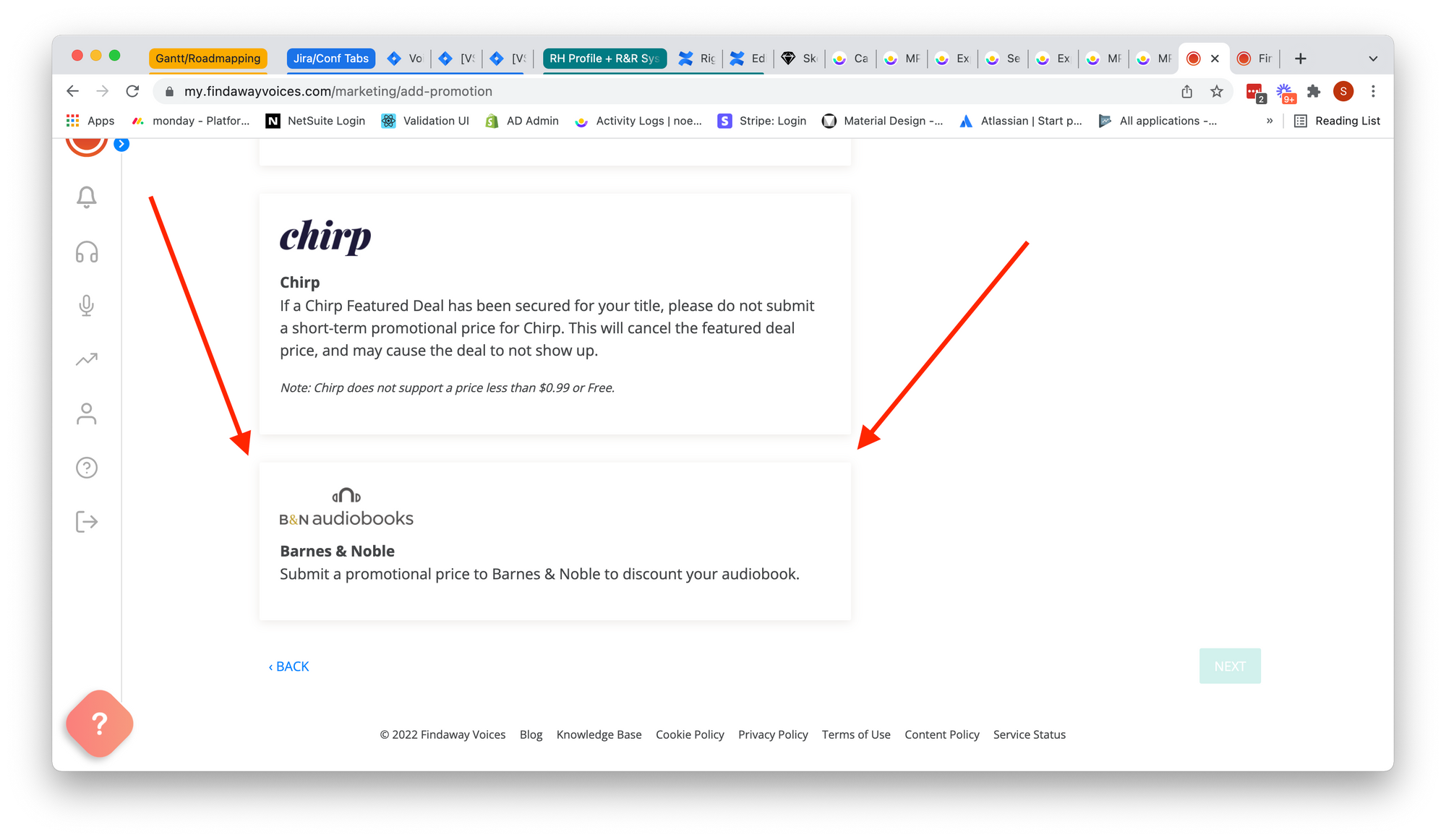Open the red help chat widget
Image resolution: width=1446 pixels, height=840 pixels.
[100, 724]
